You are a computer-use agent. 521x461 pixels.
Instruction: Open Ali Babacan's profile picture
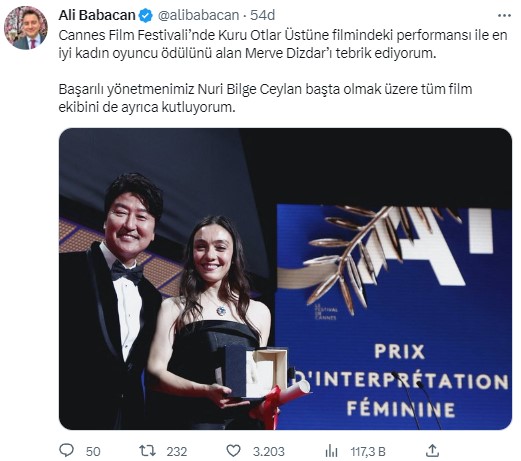[x=26, y=28]
